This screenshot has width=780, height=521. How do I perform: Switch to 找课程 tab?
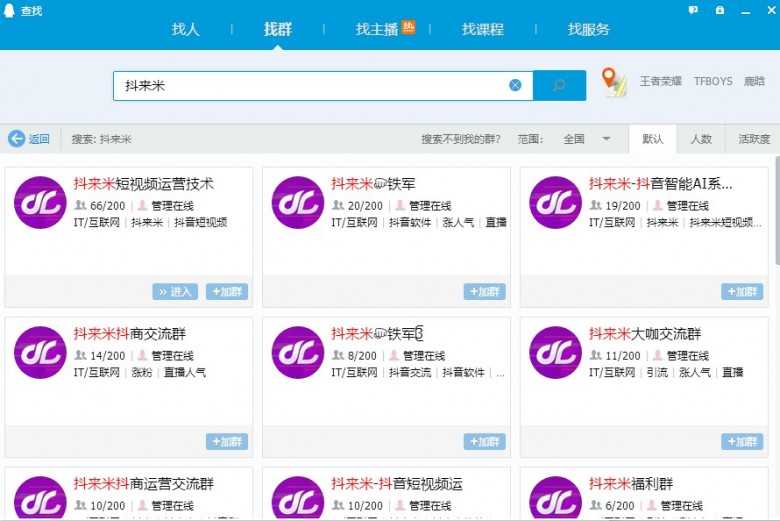click(x=483, y=29)
